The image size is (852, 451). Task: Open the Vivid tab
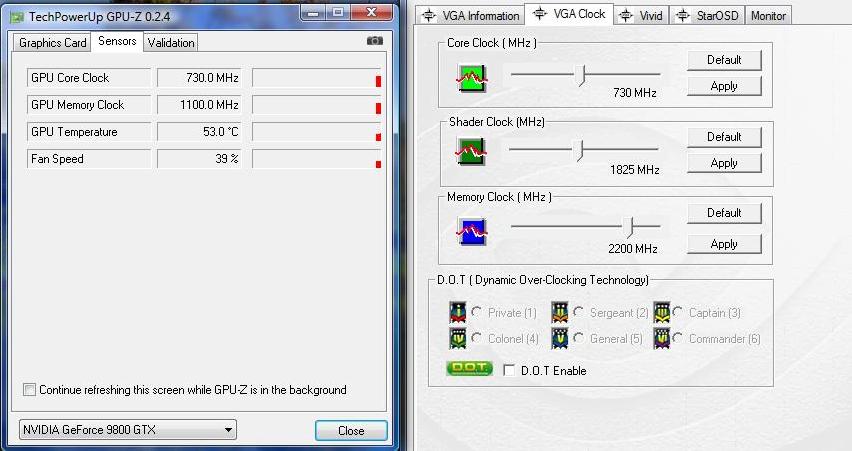(x=642, y=16)
